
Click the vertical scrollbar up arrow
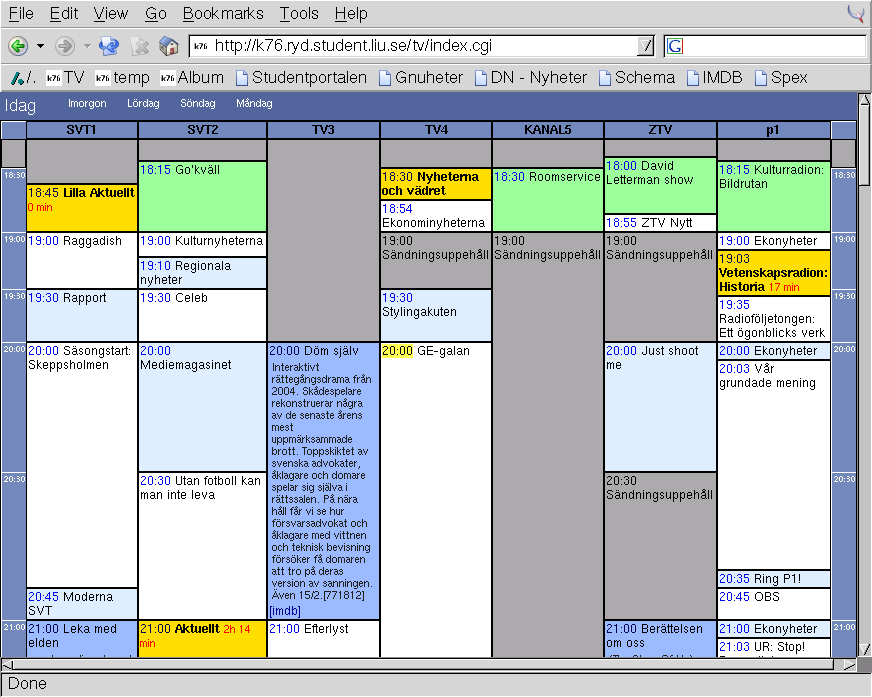tap(865, 100)
